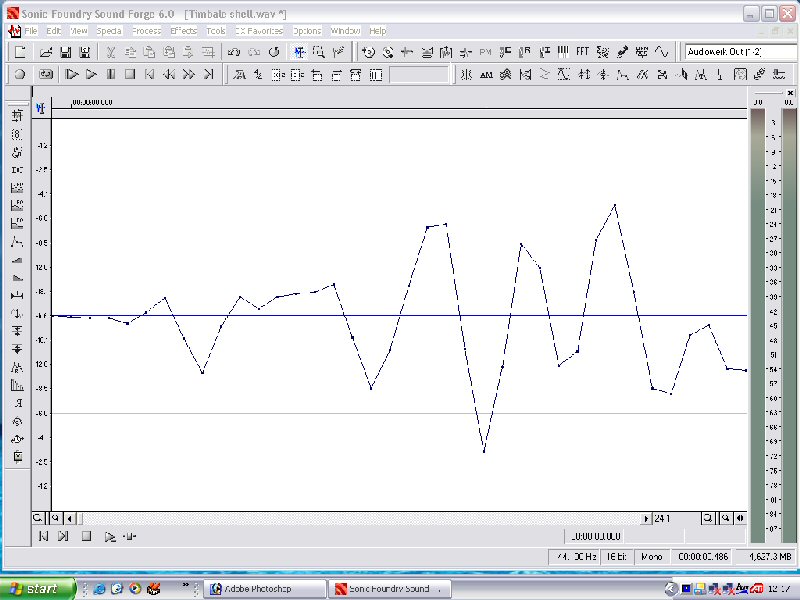Create a new file with New icon

click(20, 52)
